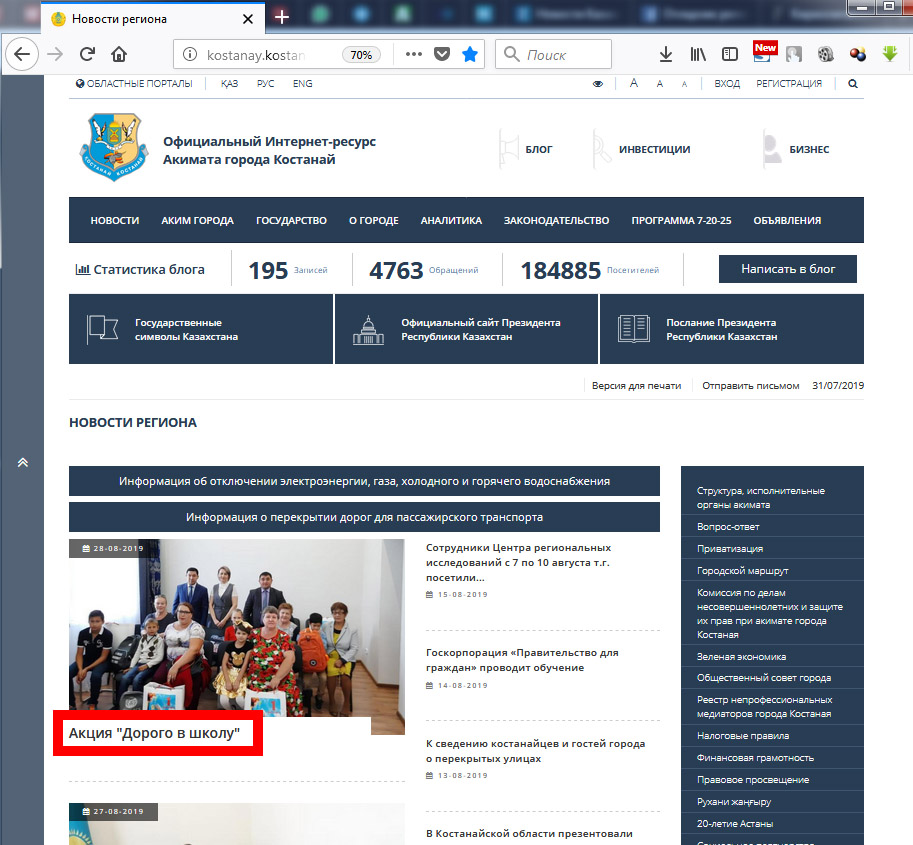Switch site language to ҚАЗ
913x845 pixels.
229,84
